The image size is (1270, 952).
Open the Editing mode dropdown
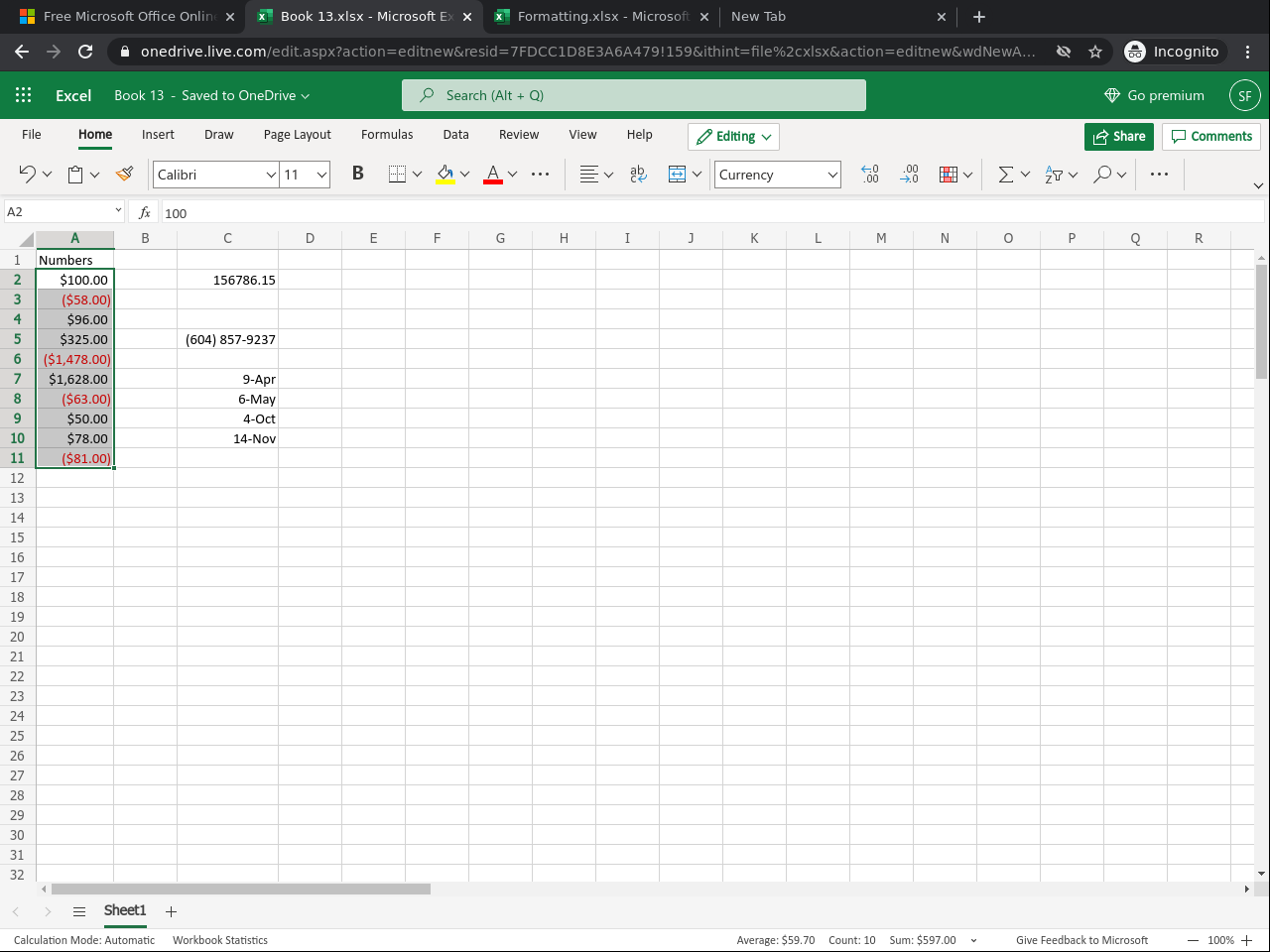tap(733, 137)
